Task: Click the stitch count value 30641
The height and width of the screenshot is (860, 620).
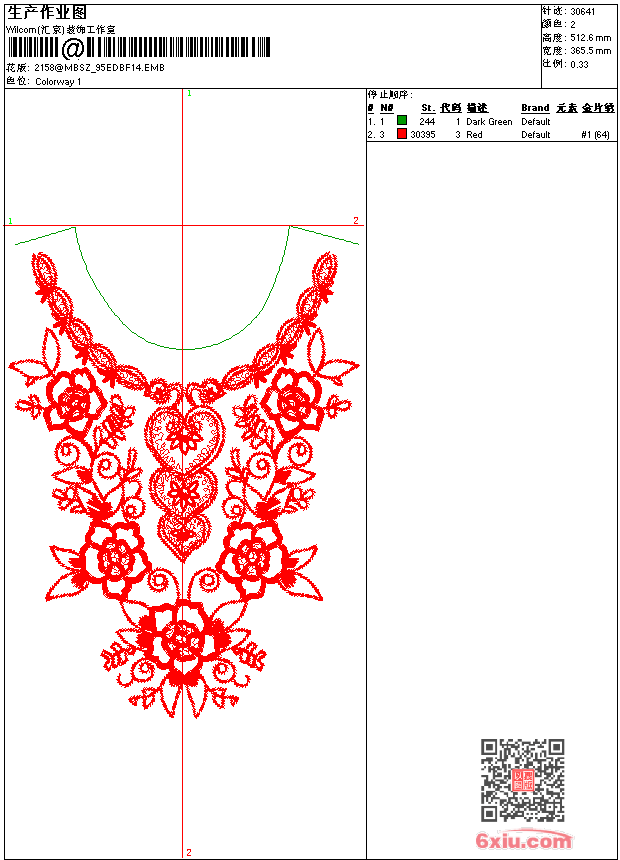Action: click(582, 11)
